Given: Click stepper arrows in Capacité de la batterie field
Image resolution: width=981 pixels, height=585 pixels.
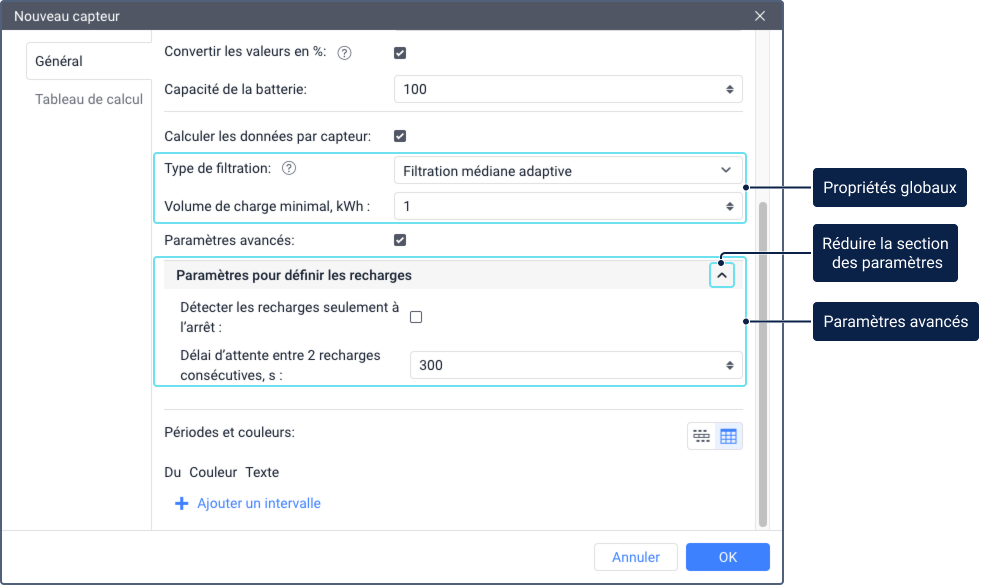Looking at the screenshot, I should click(729, 89).
